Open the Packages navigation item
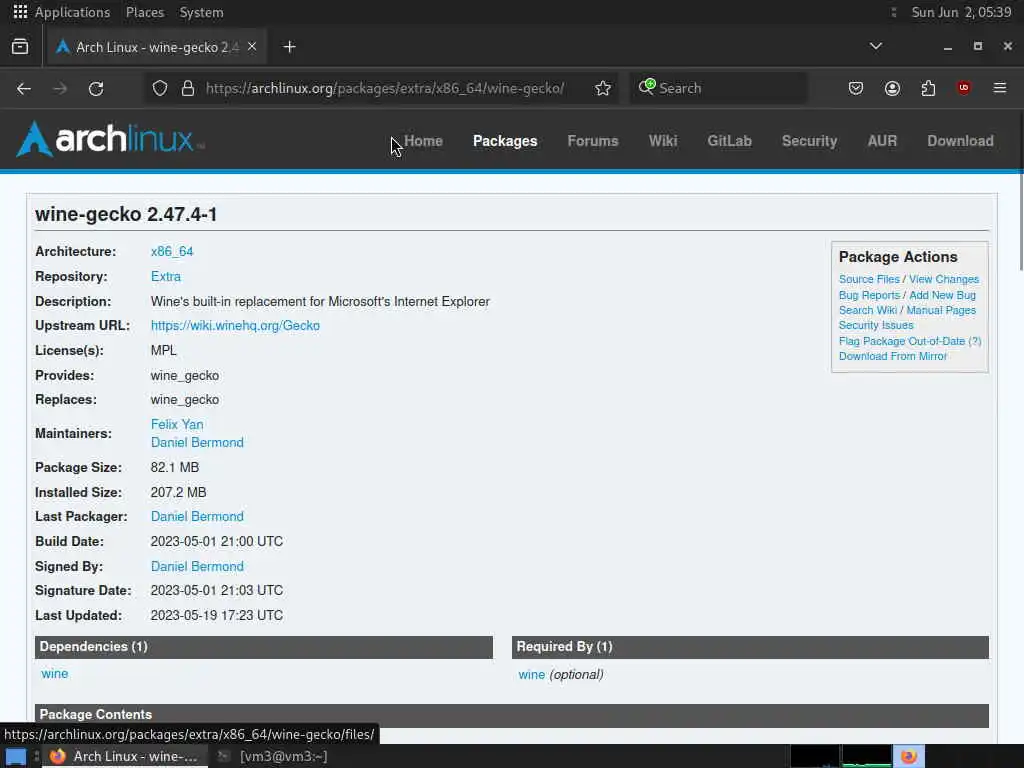 coord(505,141)
